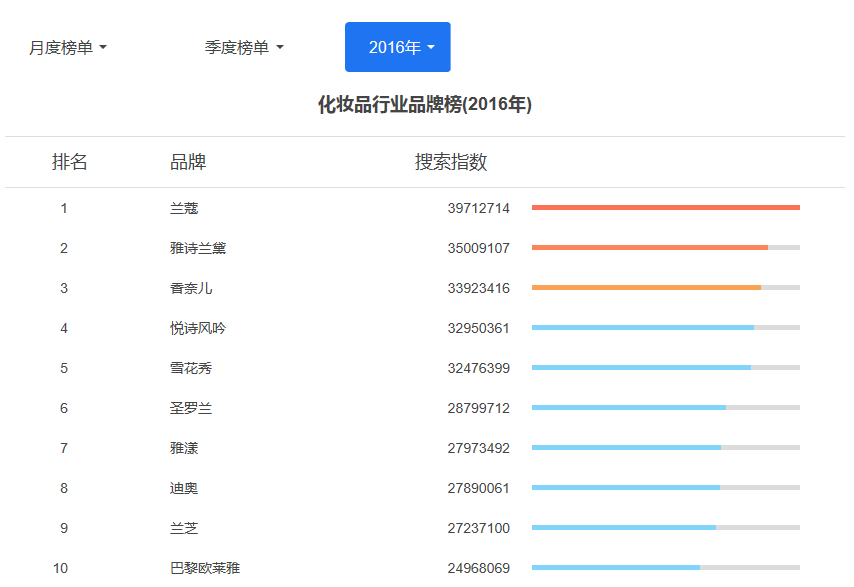The width and height of the screenshot is (854, 587).
Task: Click search index value 27237100
Action: pyautogui.click(x=479, y=528)
